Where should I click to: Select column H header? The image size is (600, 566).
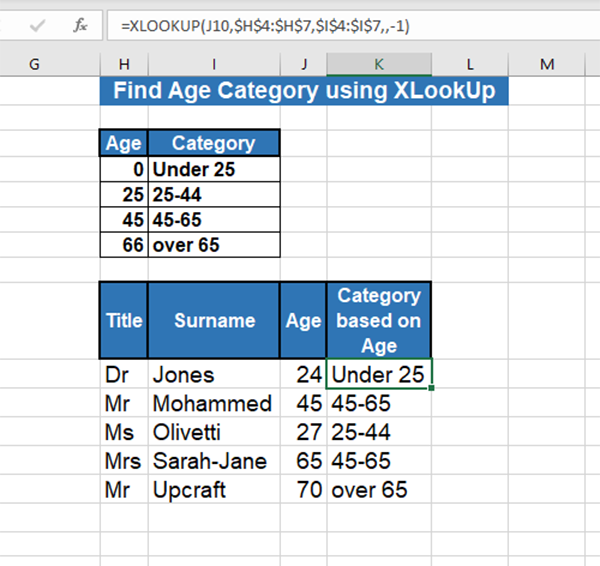123,64
